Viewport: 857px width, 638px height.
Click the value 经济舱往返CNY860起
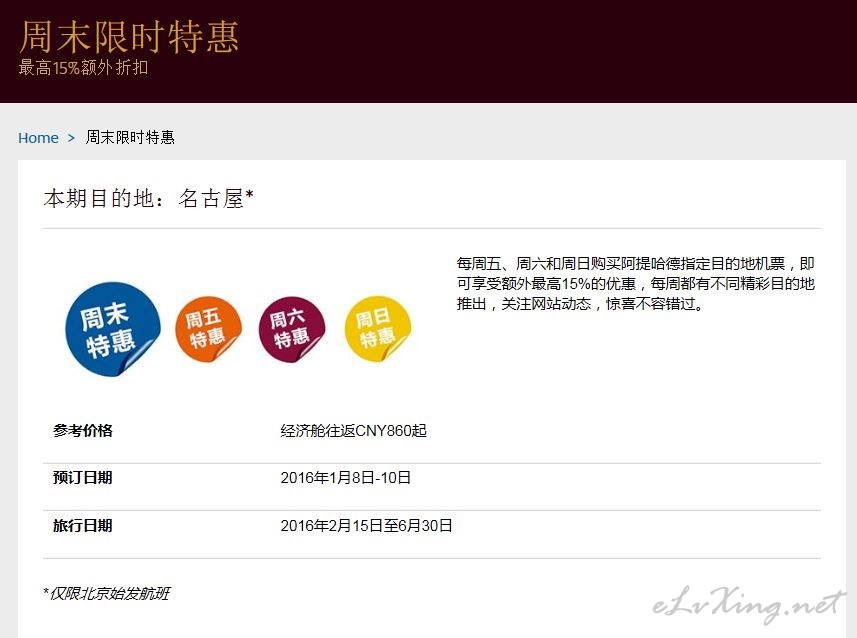point(354,431)
